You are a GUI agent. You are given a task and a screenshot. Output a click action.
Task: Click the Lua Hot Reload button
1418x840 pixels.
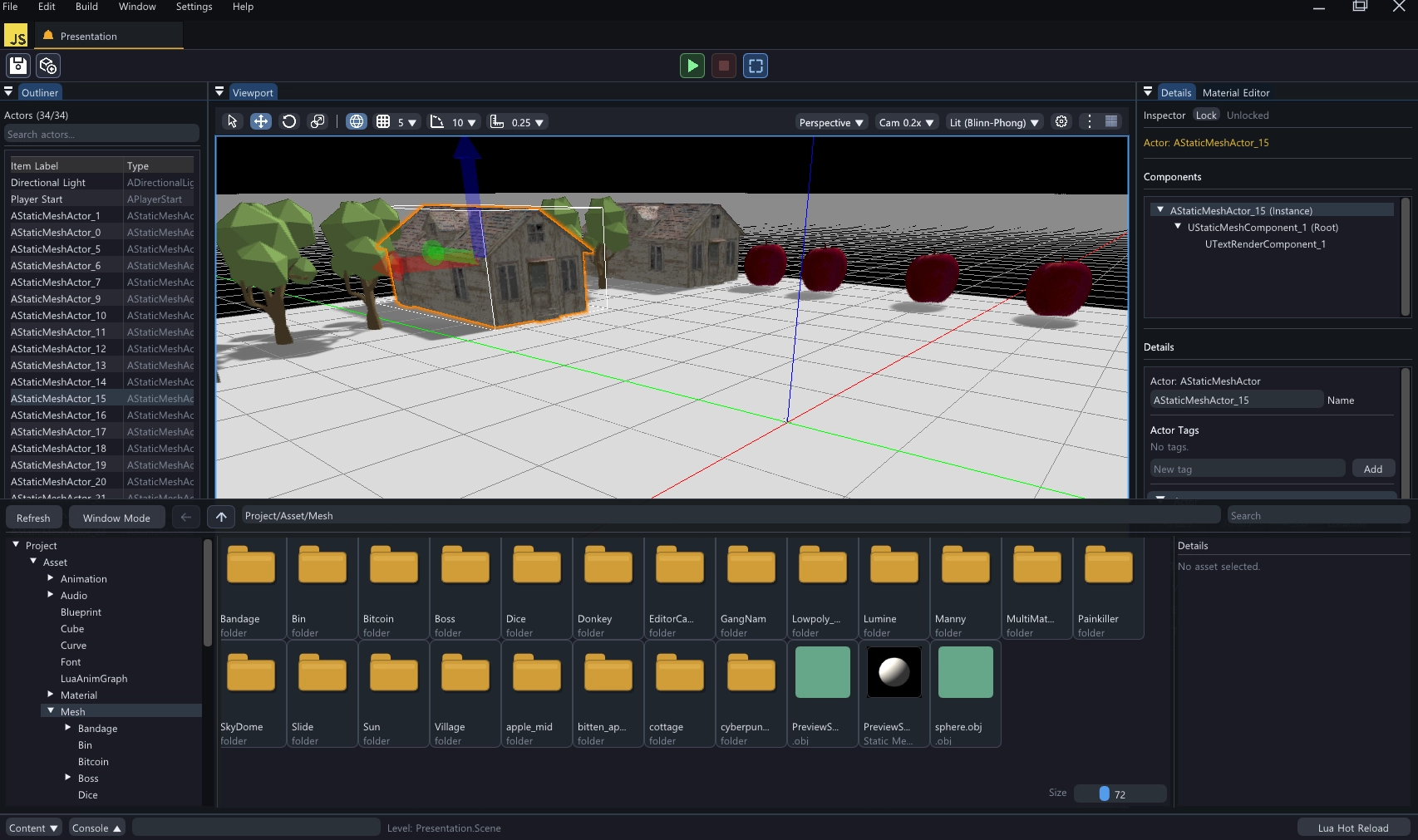[x=1353, y=828]
